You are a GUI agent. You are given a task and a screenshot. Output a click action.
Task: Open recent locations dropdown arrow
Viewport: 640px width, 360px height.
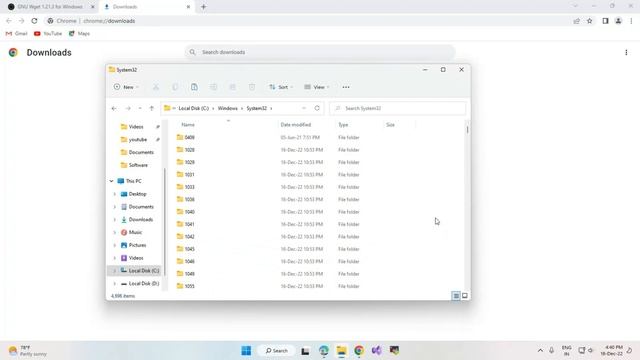pos(140,108)
